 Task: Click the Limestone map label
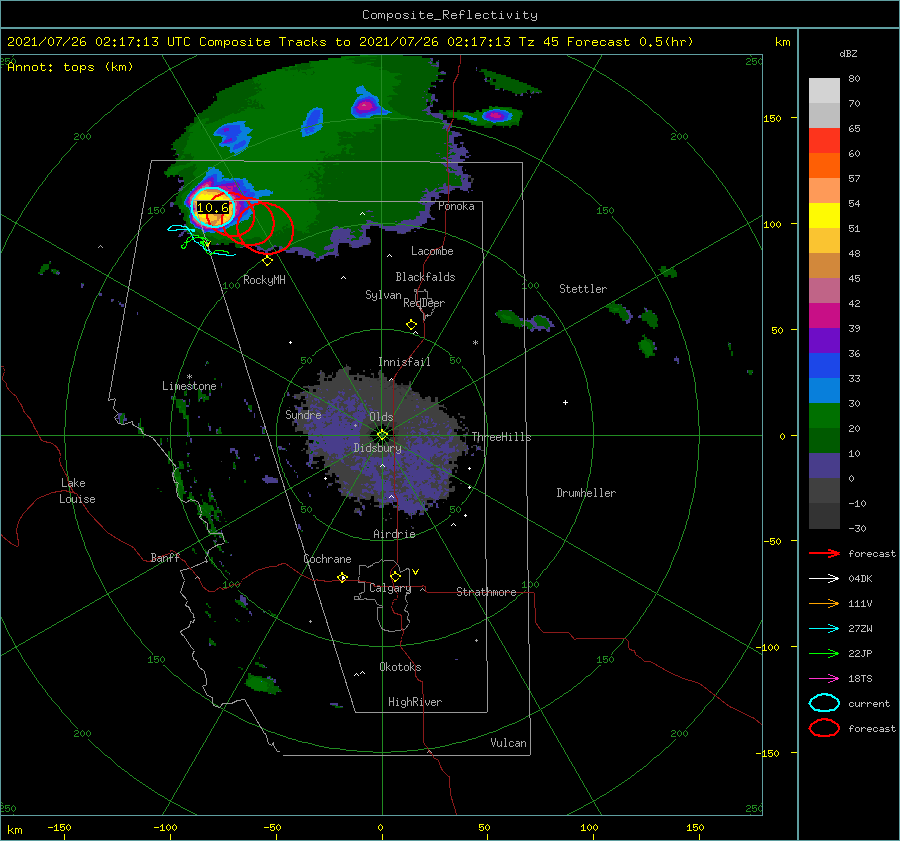tap(189, 386)
